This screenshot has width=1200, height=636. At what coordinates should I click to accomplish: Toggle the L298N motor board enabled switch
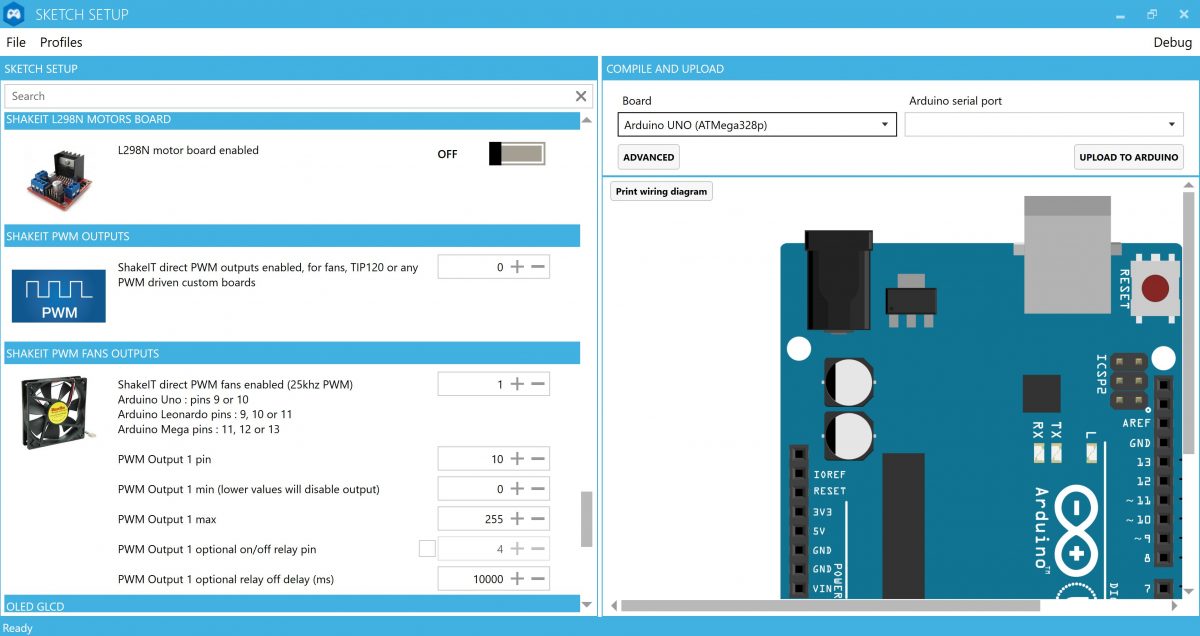click(x=516, y=154)
